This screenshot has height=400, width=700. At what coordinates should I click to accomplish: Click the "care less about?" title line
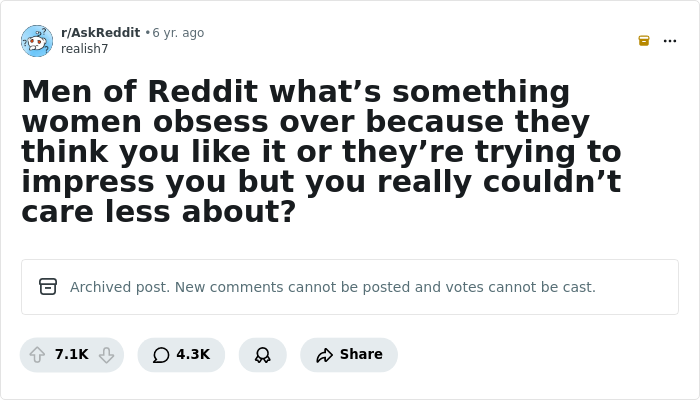158,213
